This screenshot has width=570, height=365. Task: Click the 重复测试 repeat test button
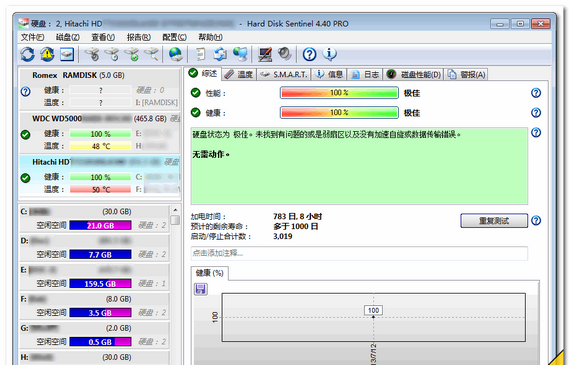point(494,221)
